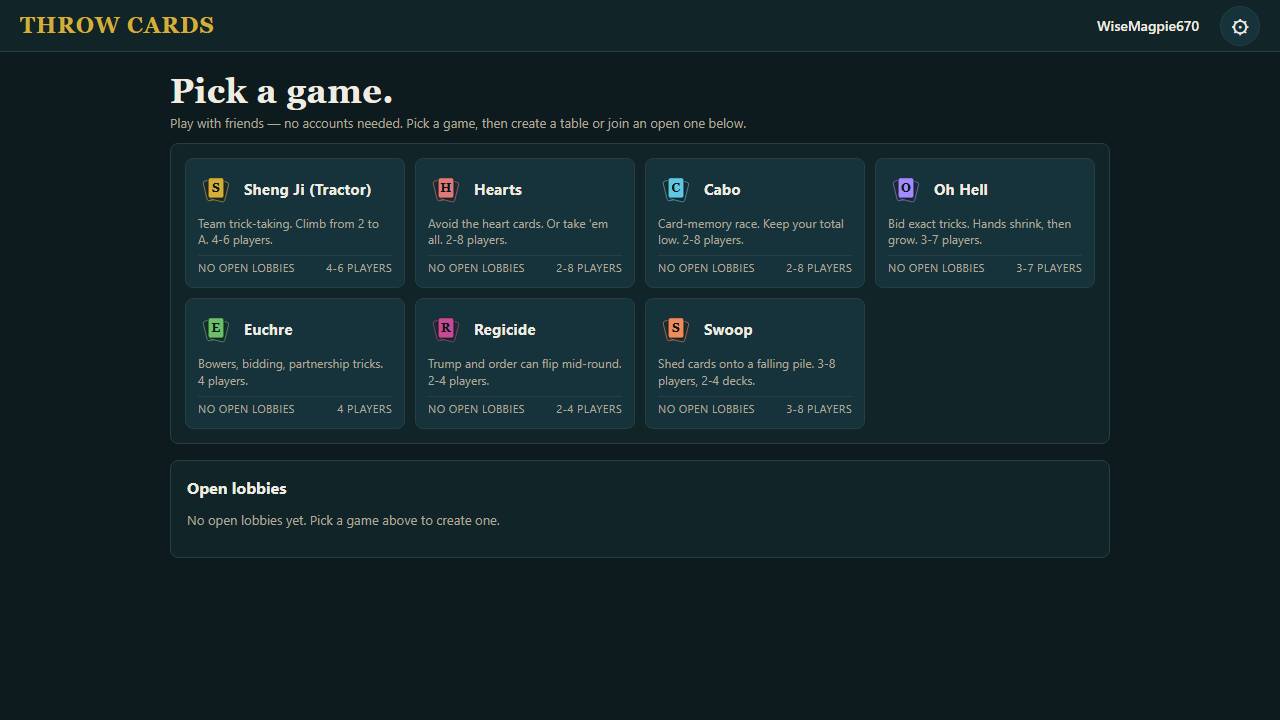The image size is (1280, 720).
Task: Click the Euchre 'E' card icon
Action: click(215, 329)
